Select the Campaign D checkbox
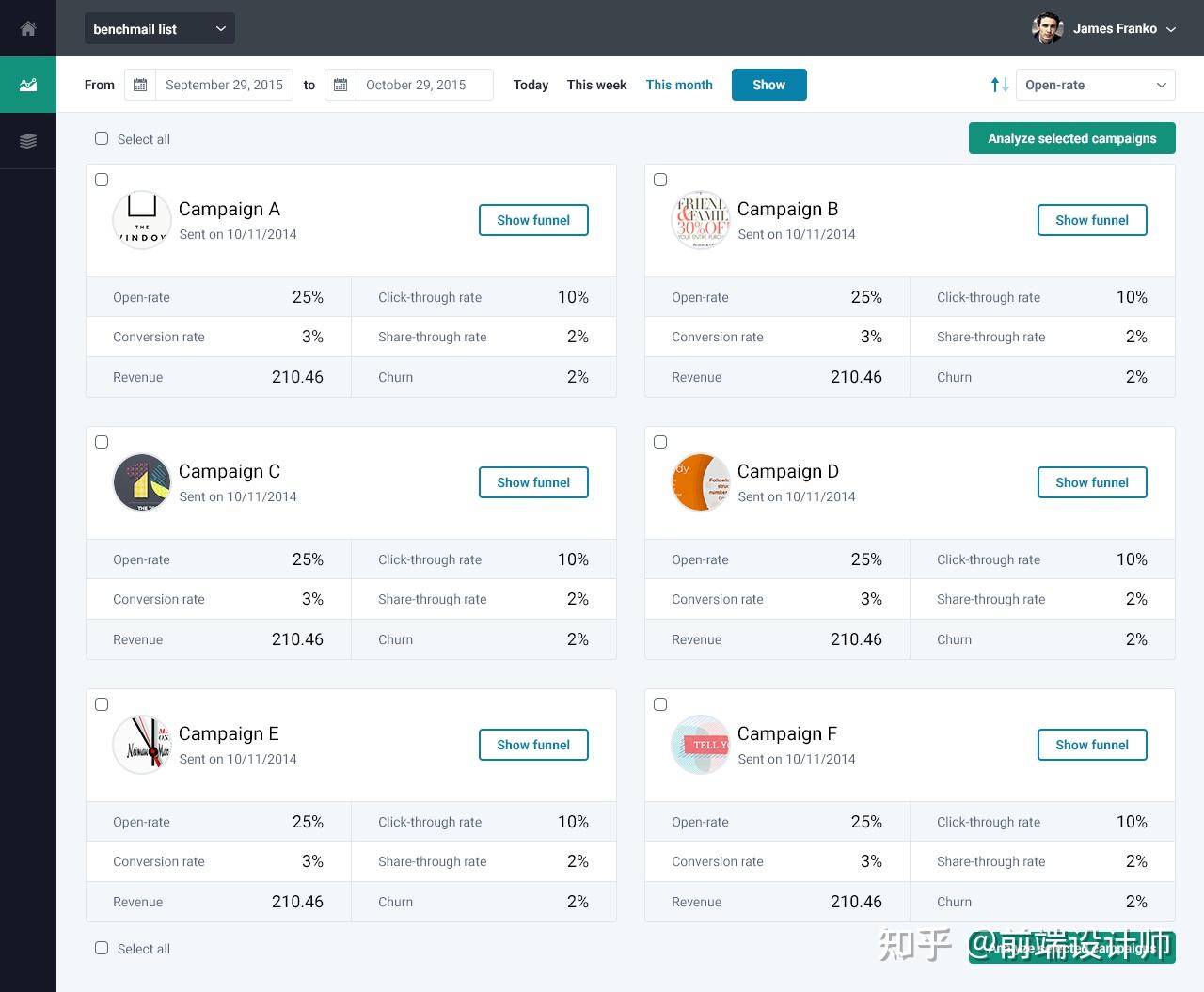1204x992 pixels. point(660,442)
